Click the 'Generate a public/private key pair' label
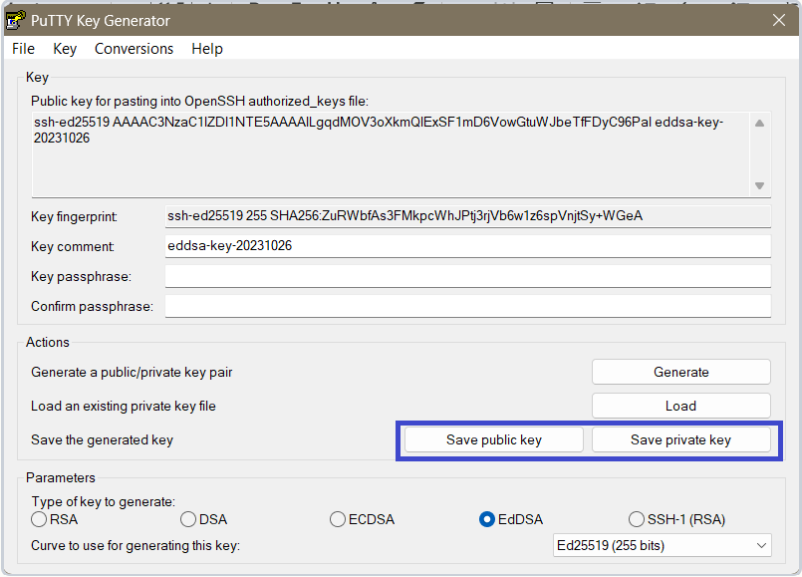The height and width of the screenshot is (577, 802). click(131, 372)
